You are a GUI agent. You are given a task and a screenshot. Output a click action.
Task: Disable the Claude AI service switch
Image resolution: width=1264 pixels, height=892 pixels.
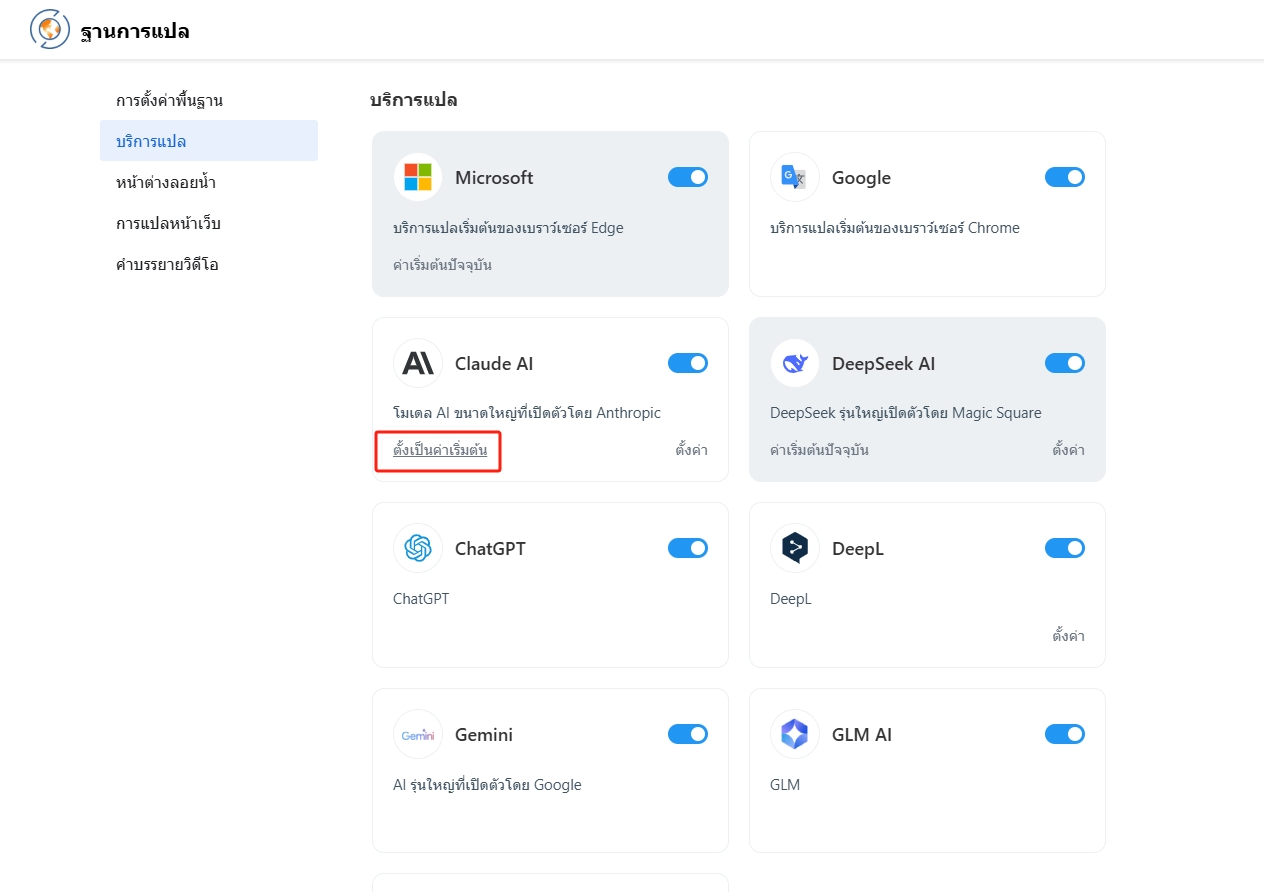coord(688,363)
